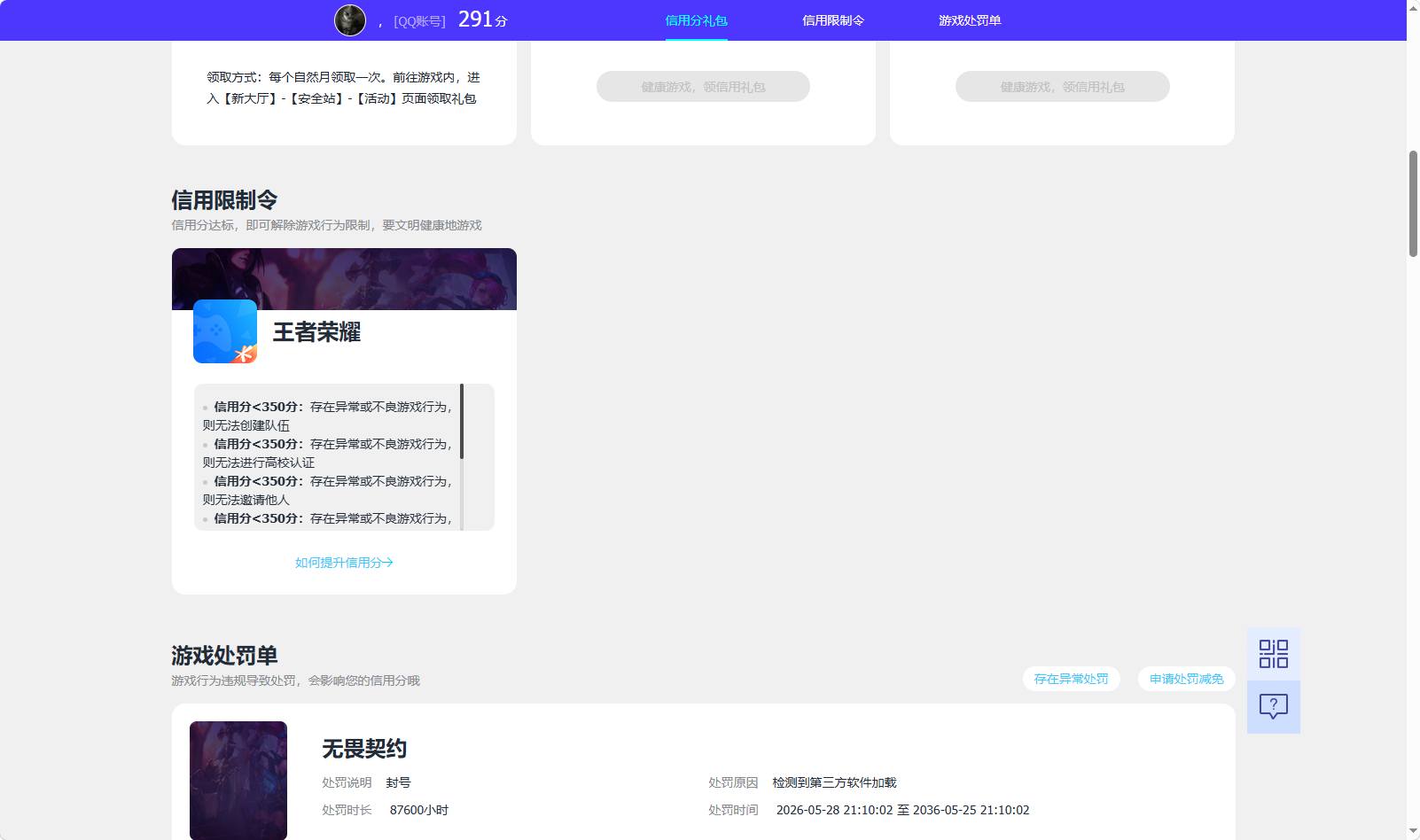This screenshot has width=1420, height=840.
Task: Click the 封号 penalty description value
Action: [x=398, y=782]
